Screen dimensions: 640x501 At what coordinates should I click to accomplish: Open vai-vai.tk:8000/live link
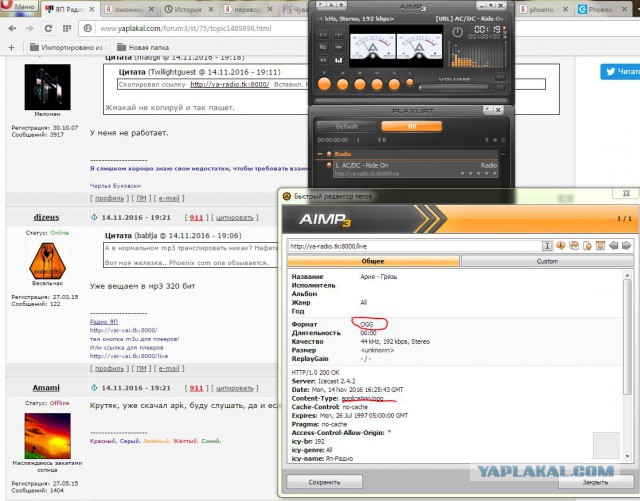[129, 356]
